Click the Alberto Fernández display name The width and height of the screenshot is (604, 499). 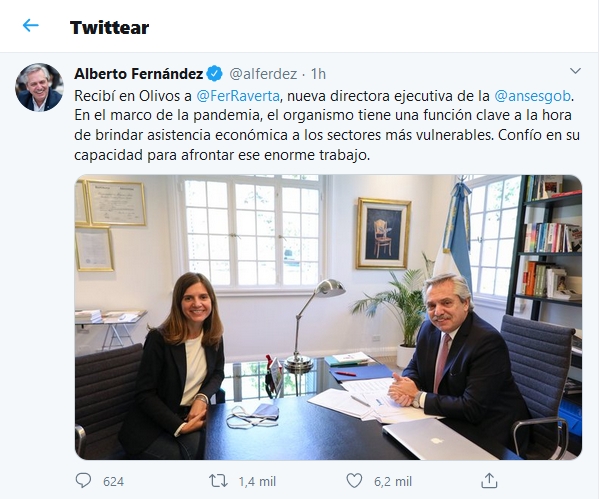[x=139, y=74]
